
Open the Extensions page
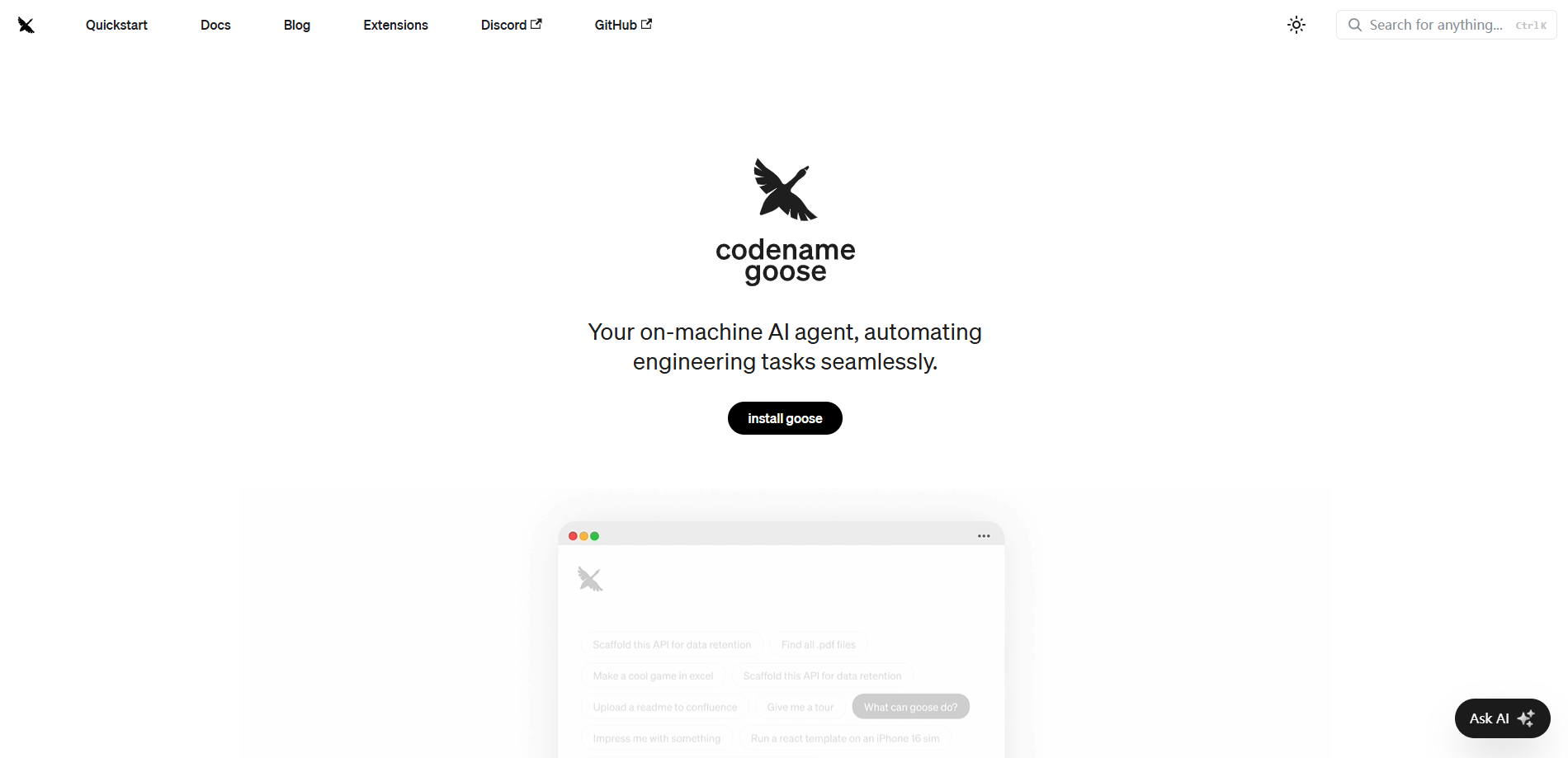[x=395, y=25]
